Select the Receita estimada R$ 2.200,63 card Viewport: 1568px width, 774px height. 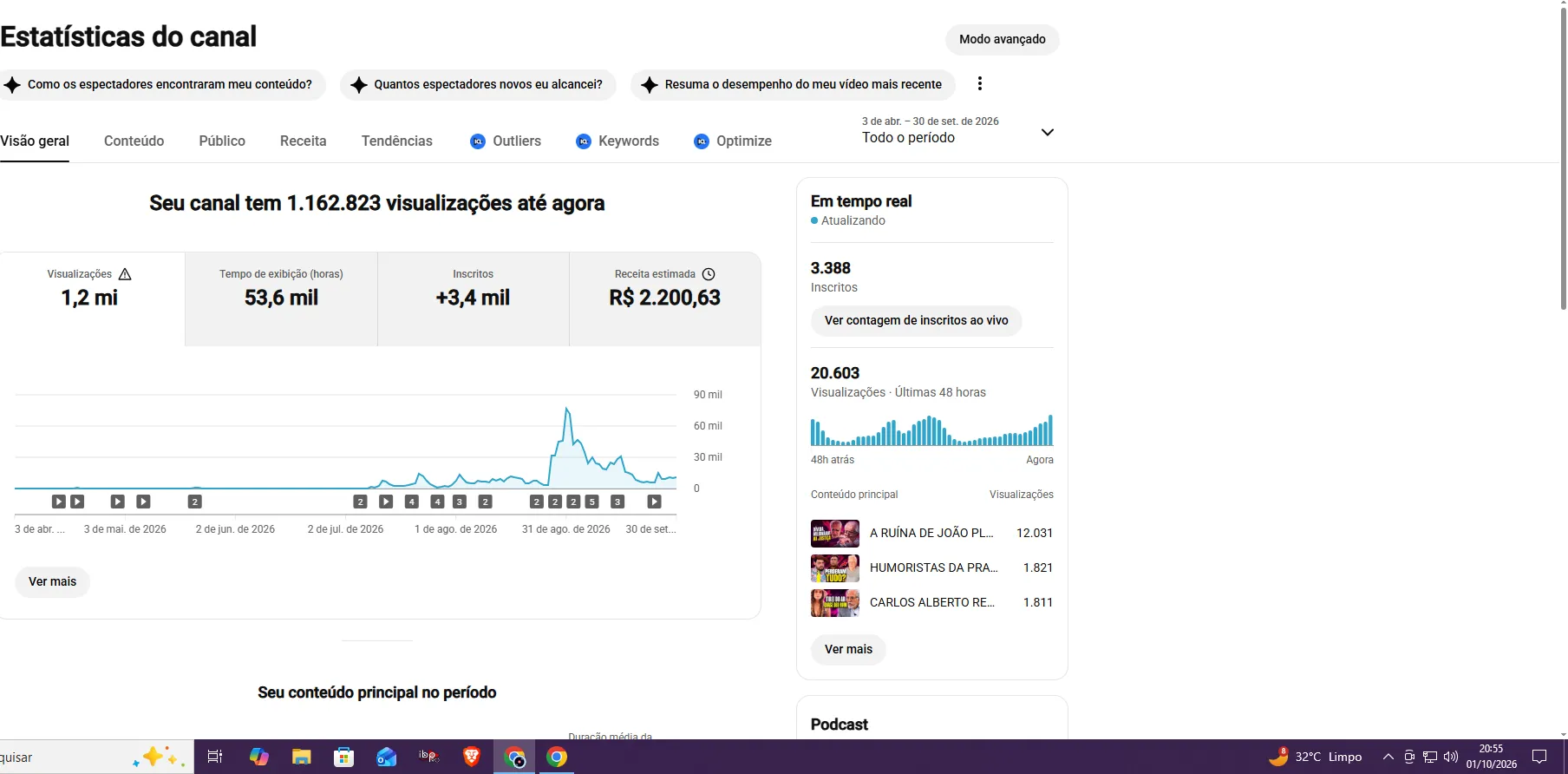click(665, 298)
